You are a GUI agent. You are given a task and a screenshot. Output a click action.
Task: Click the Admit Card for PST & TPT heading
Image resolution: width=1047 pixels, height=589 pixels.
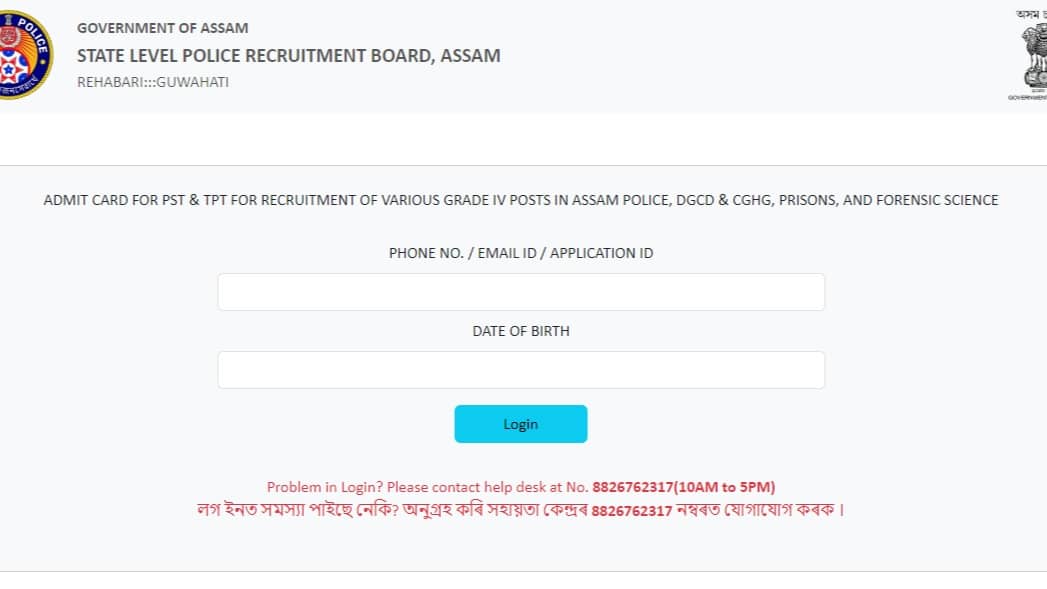[x=521, y=200]
